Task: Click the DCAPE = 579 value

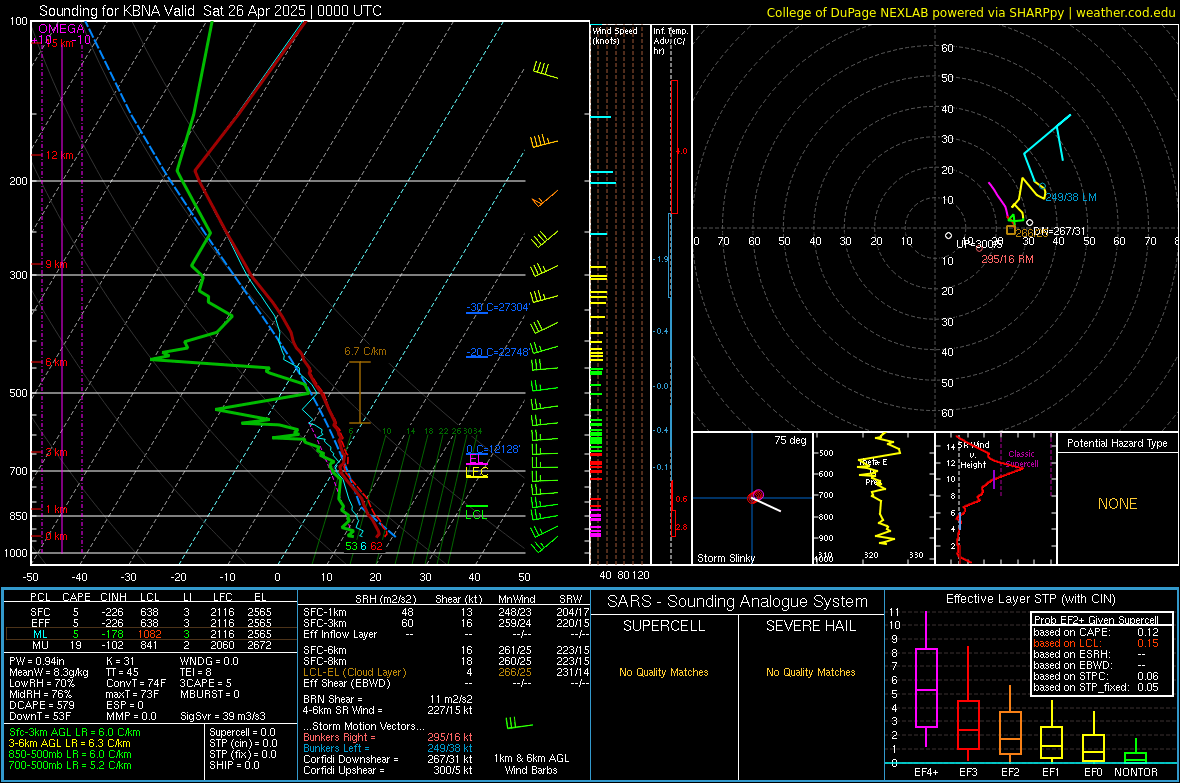Action: pyautogui.click(x=42, y=705)
